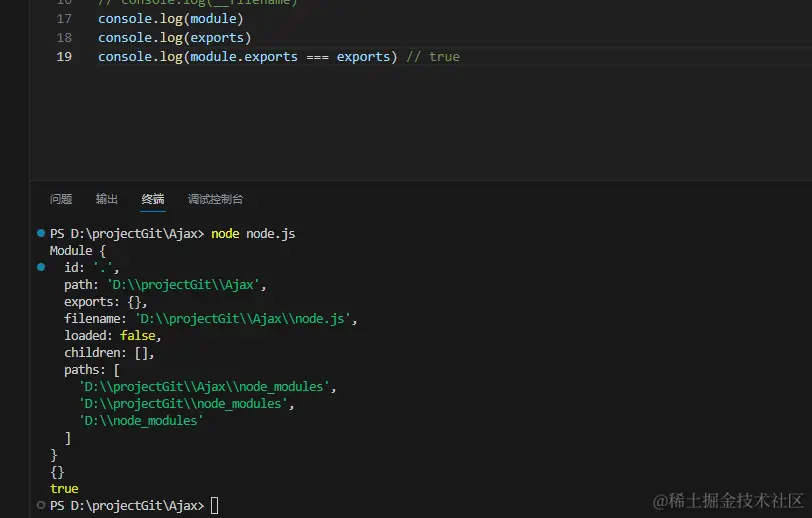Screen dimensions: 812x518
Task: Switch to the 输出 tab
Action: (x=107, y=199)
